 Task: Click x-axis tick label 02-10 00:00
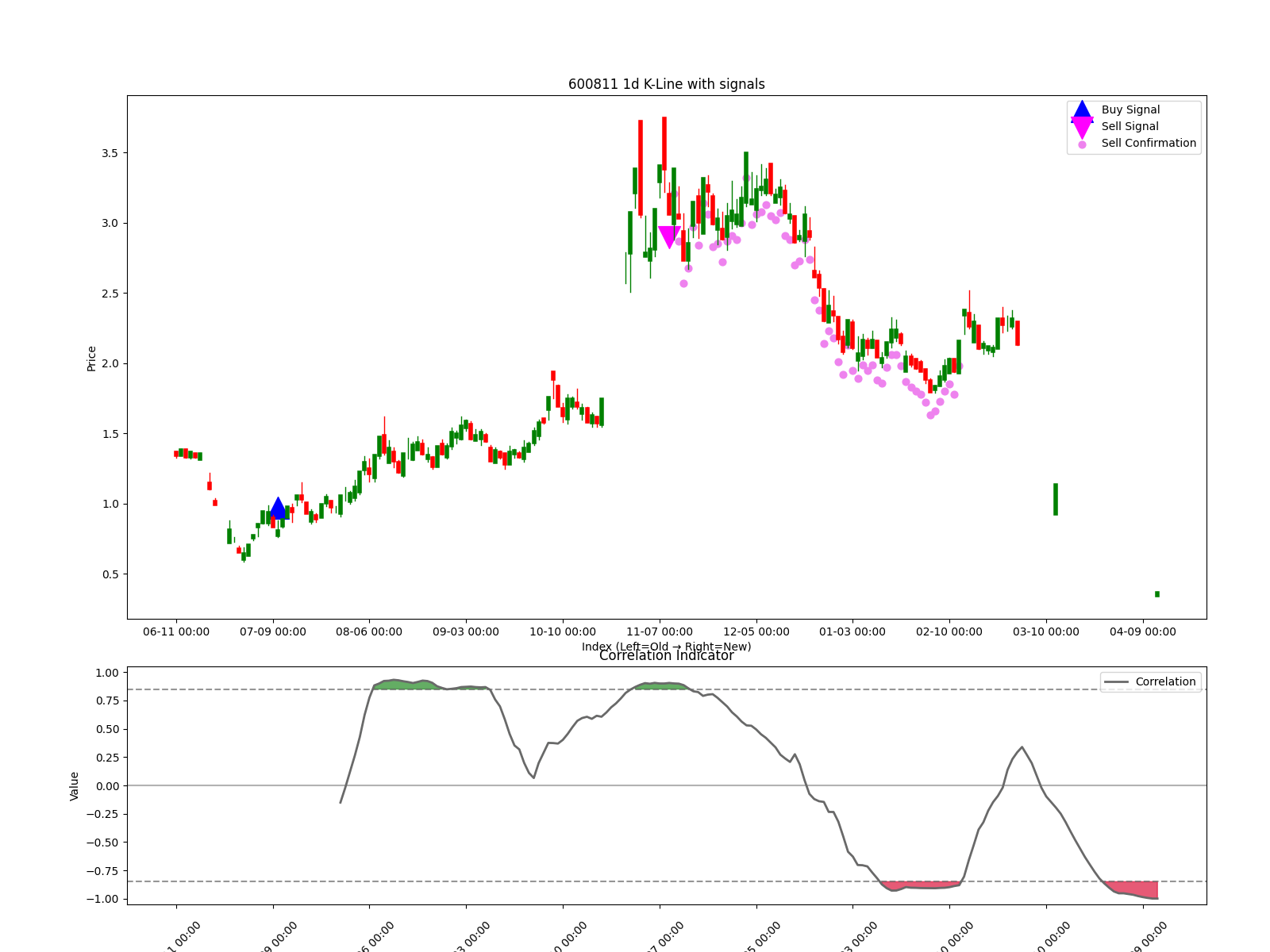(949, 631)
